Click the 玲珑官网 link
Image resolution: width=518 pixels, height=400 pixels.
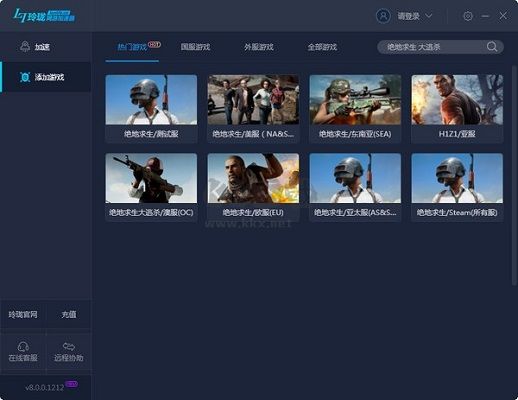[x=23, y=314]
